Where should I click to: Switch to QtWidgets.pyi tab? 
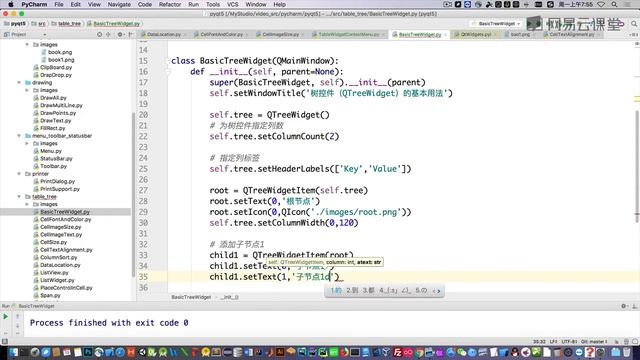[x=476, y=35]
